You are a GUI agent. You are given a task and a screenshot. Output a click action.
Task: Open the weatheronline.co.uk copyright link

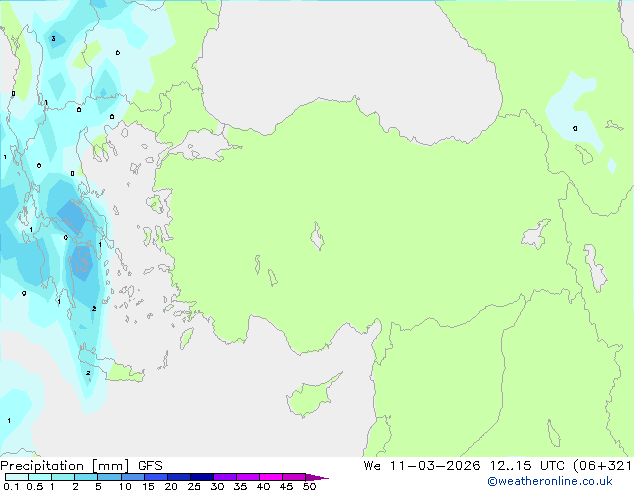tap(550, 481)
